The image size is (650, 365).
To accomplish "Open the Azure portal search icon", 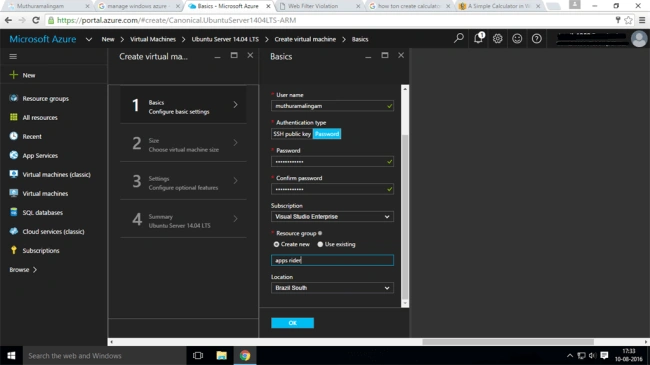I will (458, 39).
